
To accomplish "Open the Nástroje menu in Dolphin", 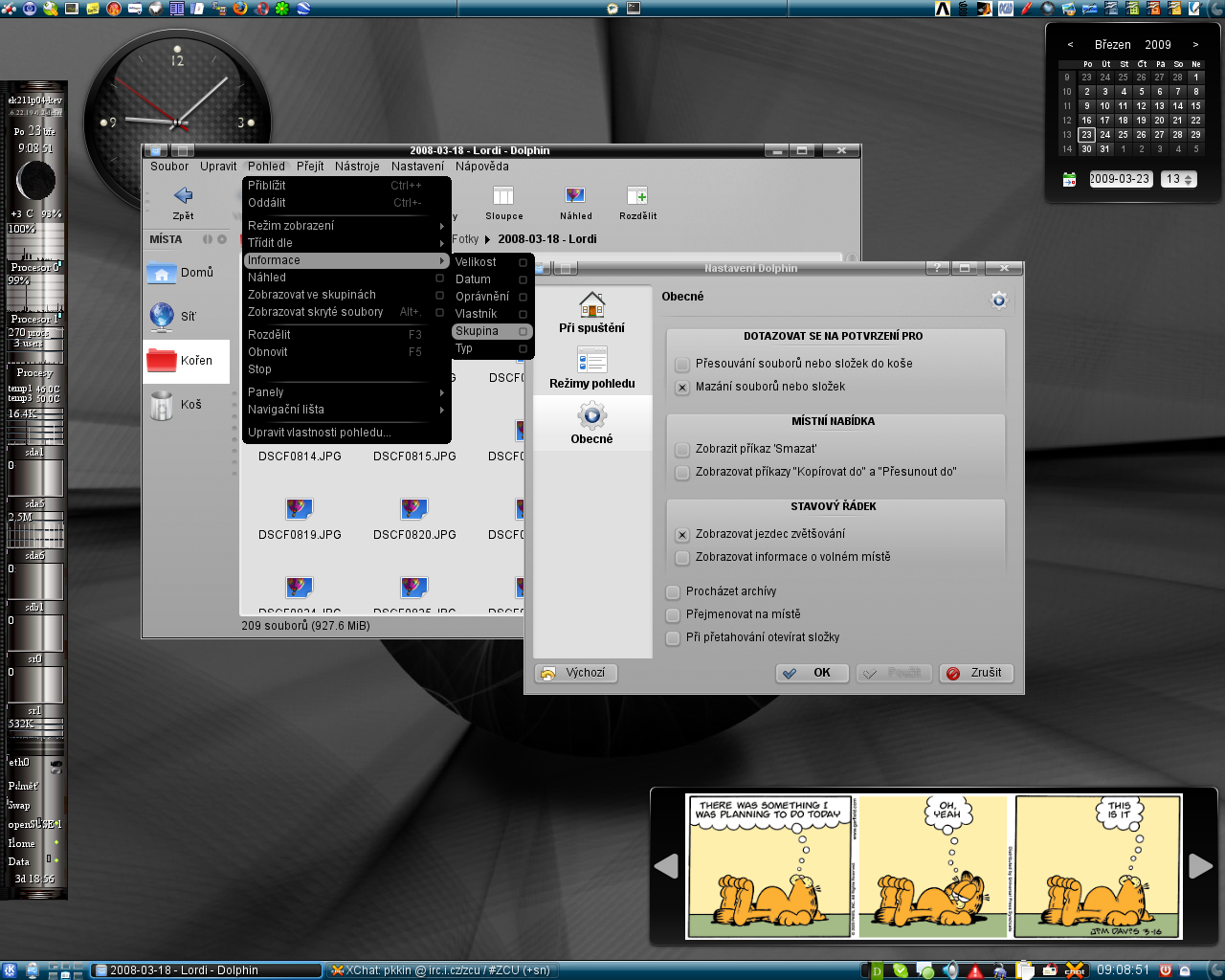I will click(x=357, y=167).
